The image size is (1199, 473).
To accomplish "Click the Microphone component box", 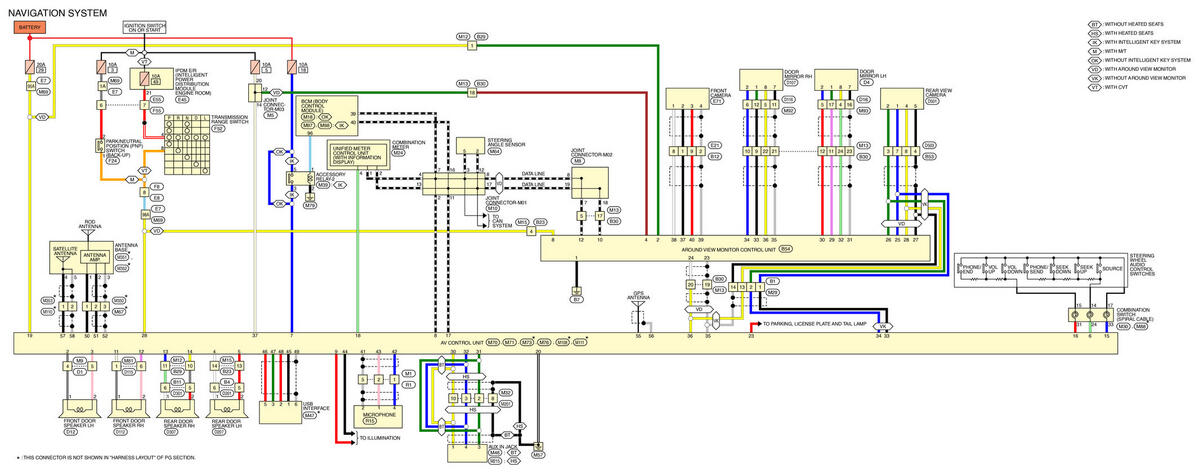I will click(379, 418).
